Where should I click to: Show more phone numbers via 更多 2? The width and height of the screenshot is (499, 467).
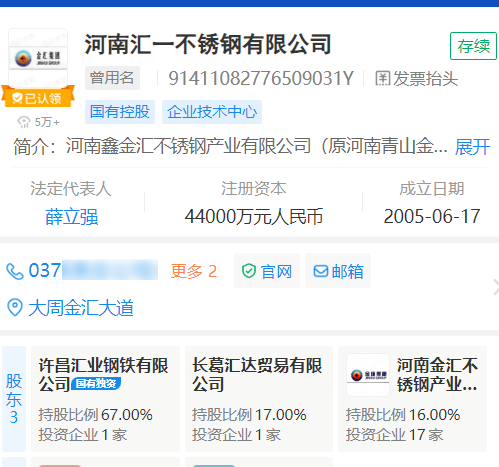coord(194,271)
